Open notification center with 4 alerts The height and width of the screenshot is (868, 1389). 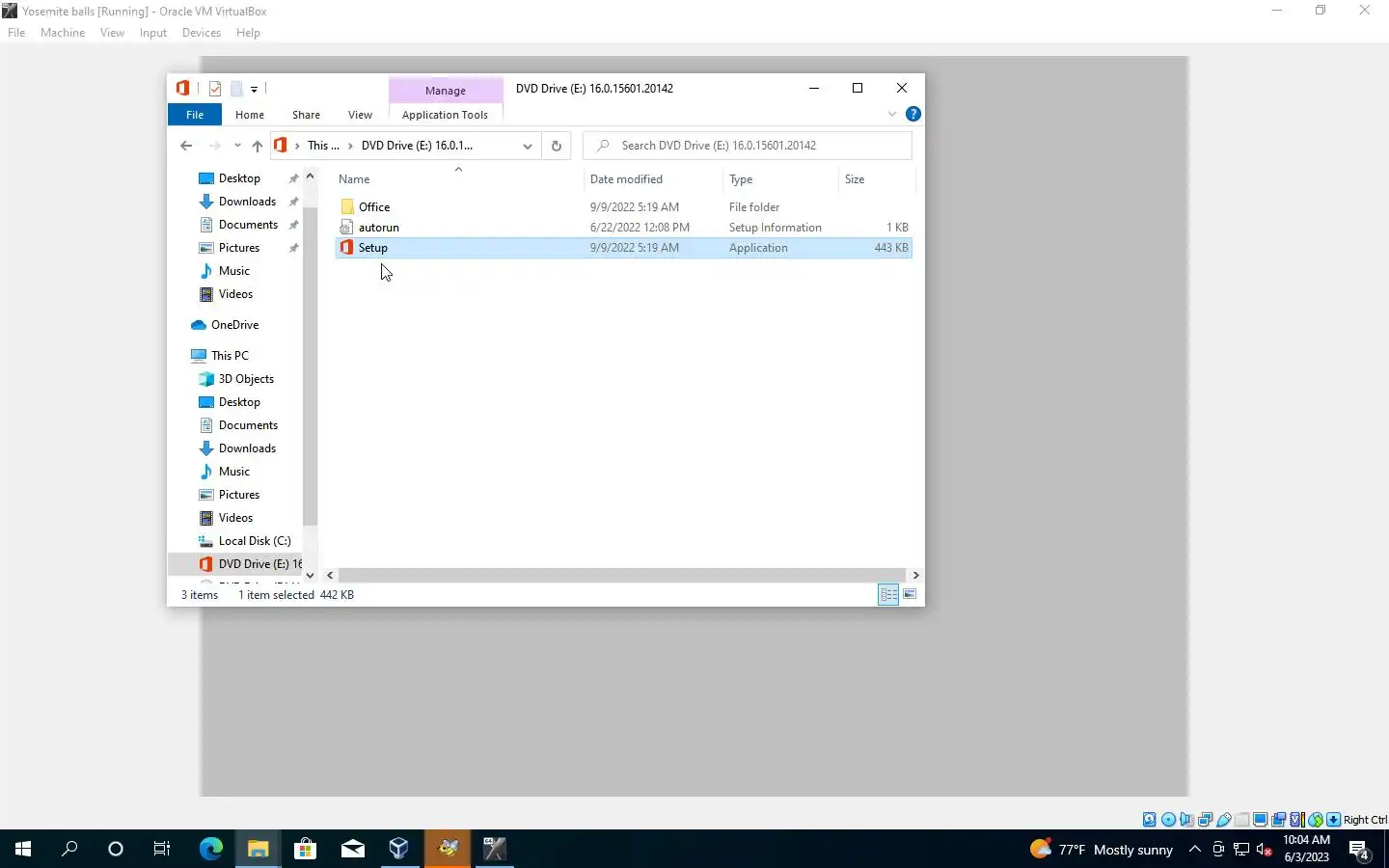click(x=1359, y=850)
